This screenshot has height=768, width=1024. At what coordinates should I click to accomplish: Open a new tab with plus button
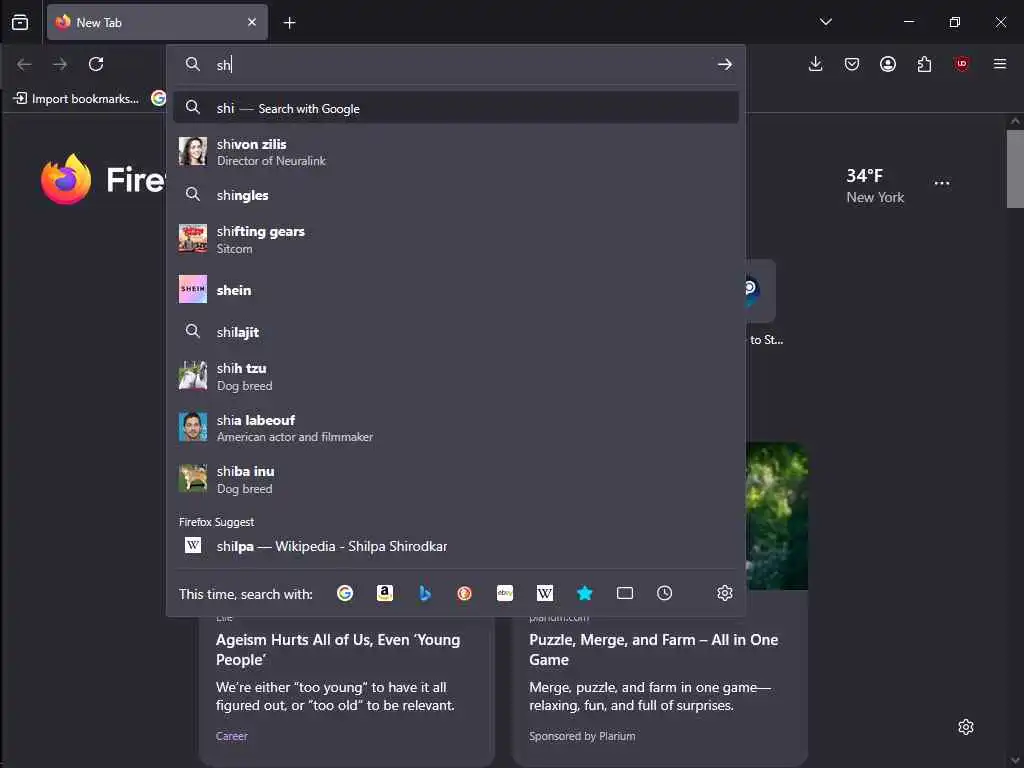pos(289,23)
